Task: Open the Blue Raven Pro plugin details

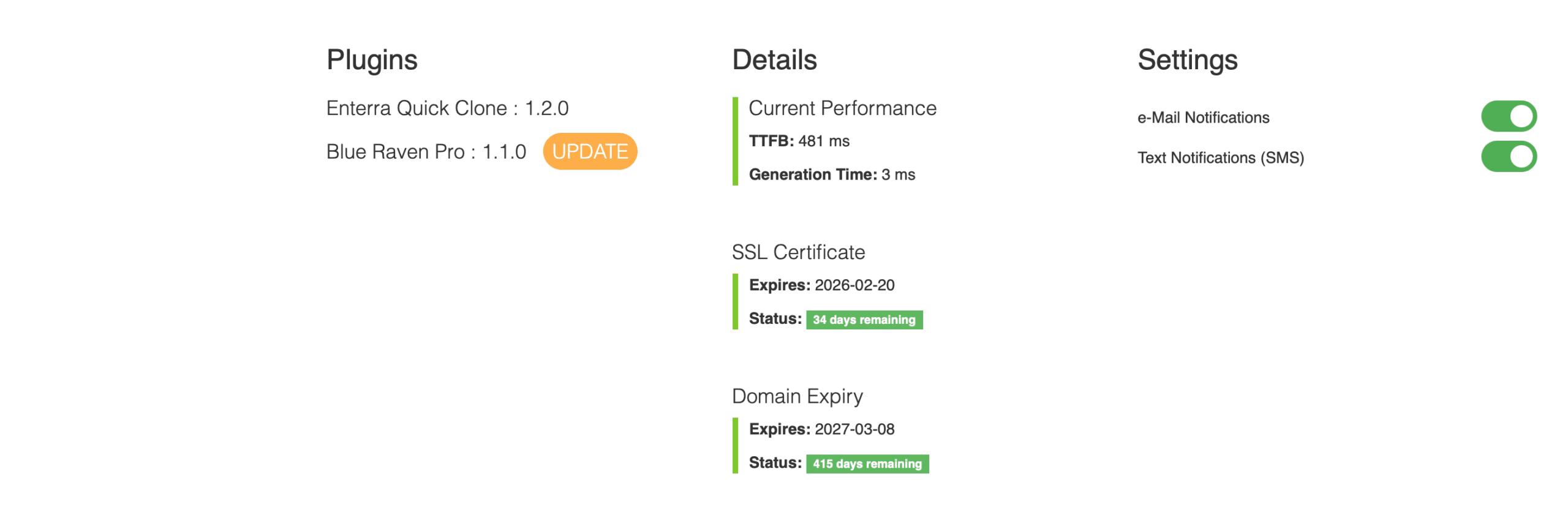Action: 426,151
